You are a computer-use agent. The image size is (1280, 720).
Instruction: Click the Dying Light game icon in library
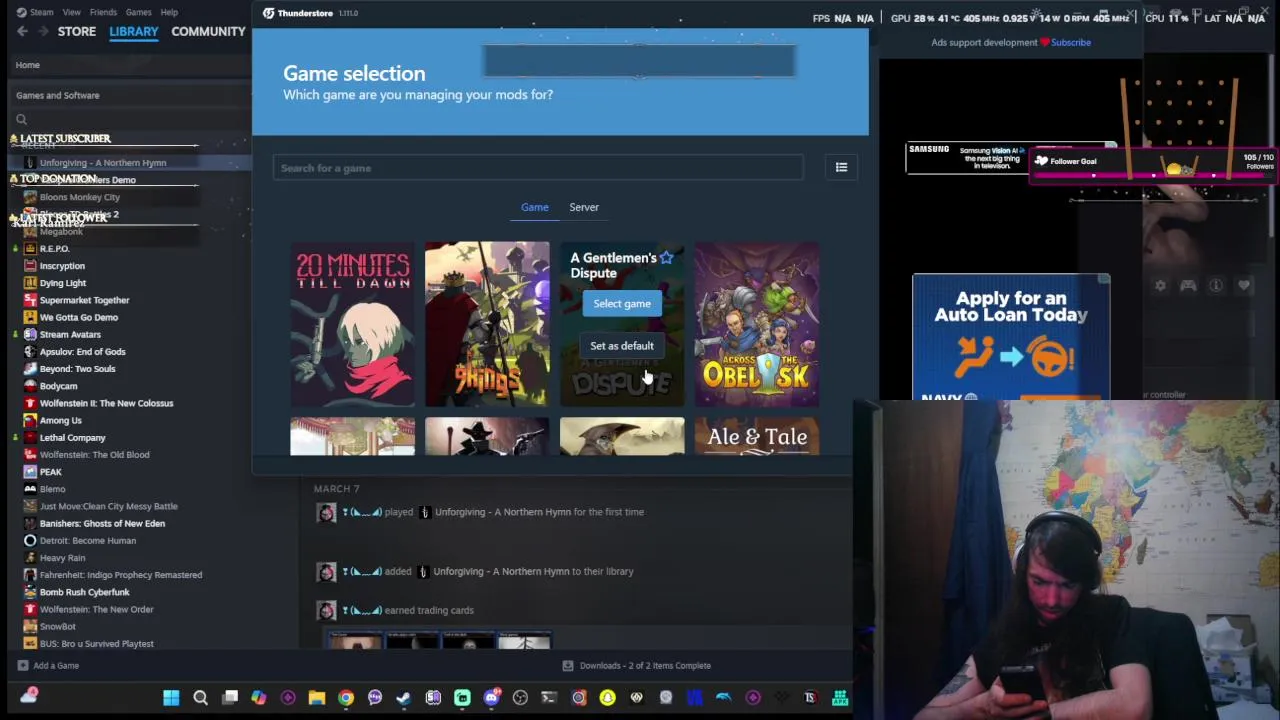tap(30, 283)
